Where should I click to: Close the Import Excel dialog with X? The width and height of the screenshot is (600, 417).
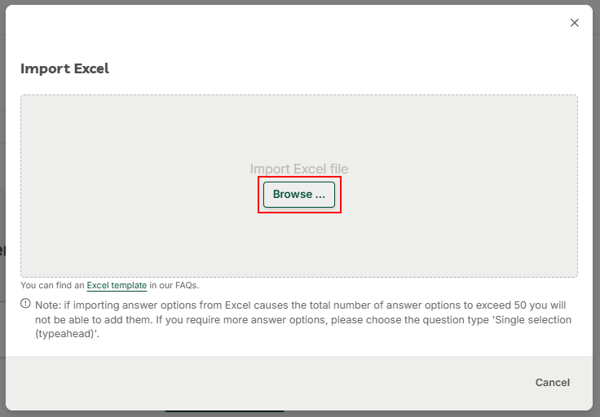(x=574, y=23)
